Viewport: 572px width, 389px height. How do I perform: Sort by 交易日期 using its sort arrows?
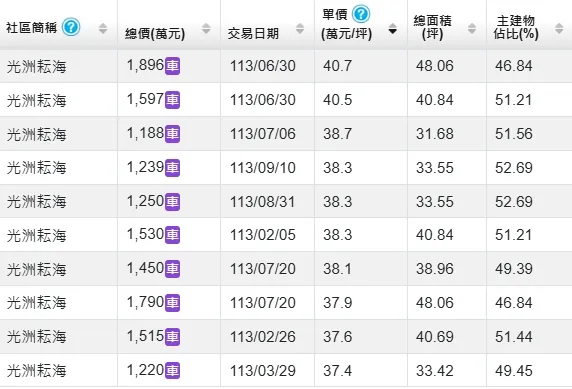pyautogui.click(x=300, y=28)
